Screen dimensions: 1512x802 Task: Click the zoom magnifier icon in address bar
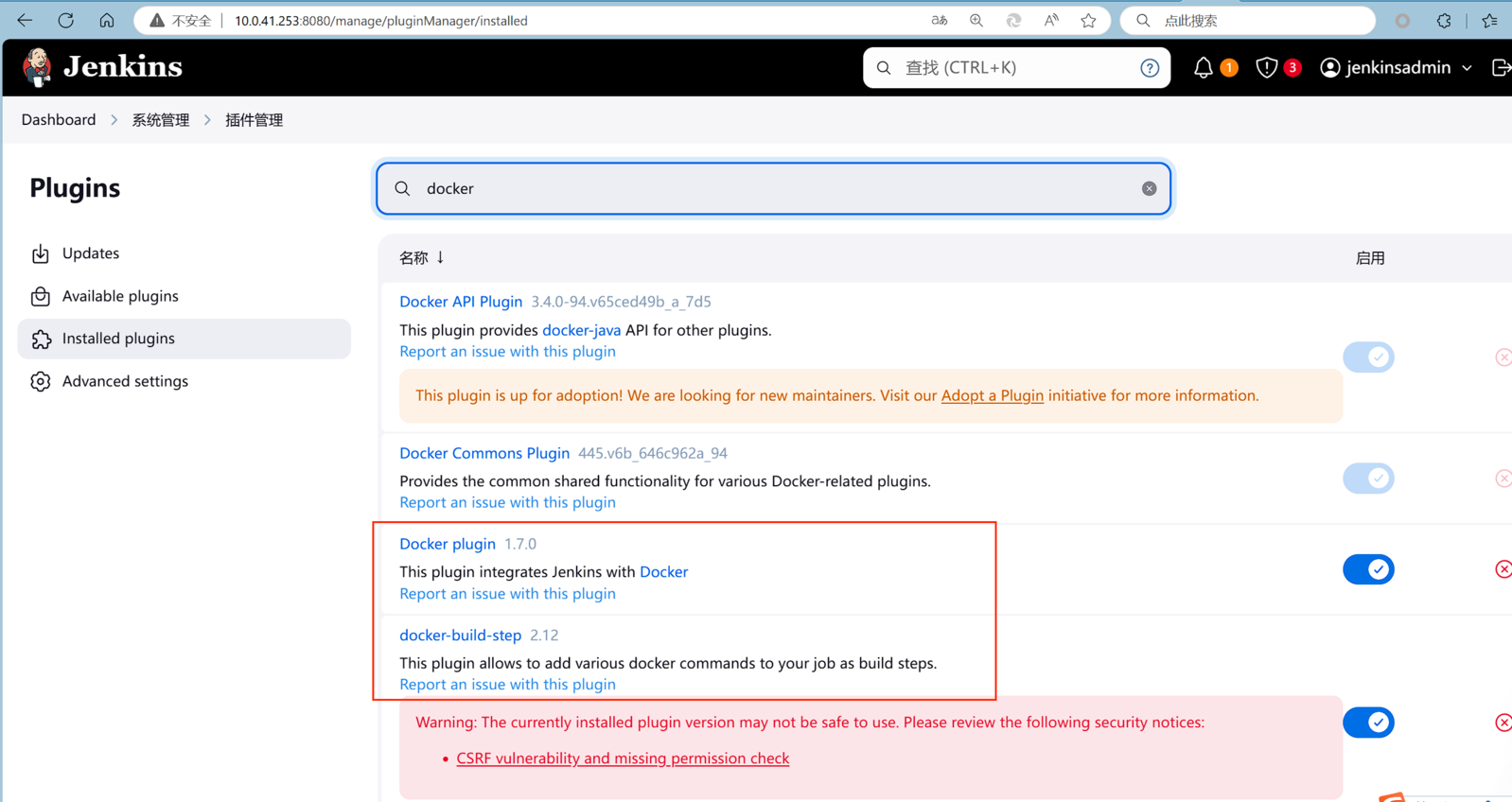click(976, 20)
